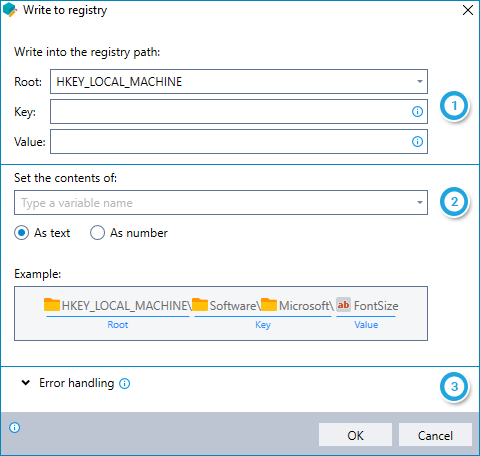Click the info icon in Value field
The image size is (480, 456).
(417, 142)
